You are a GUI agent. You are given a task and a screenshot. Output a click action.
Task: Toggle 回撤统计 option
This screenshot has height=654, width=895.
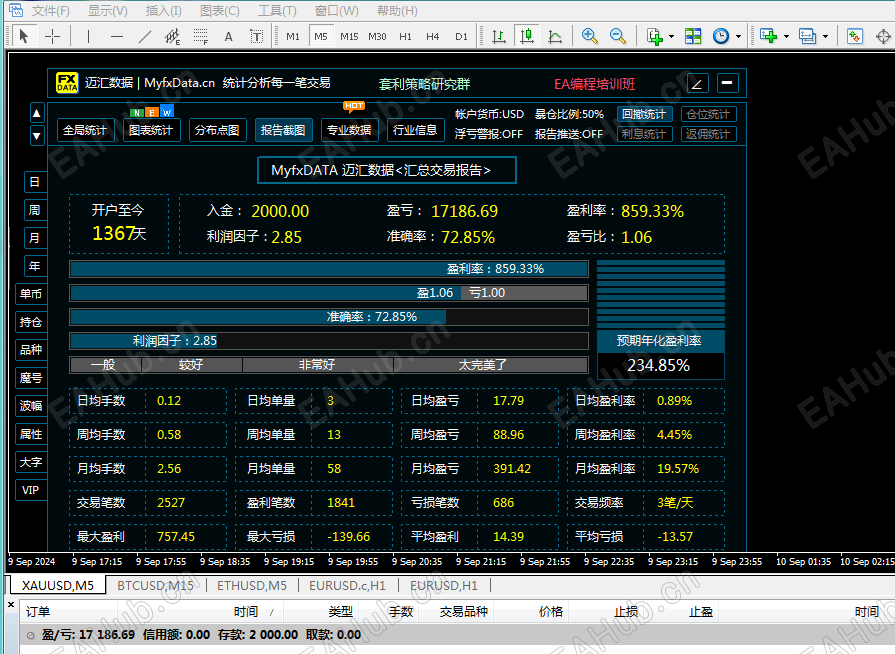coord(644,114)
